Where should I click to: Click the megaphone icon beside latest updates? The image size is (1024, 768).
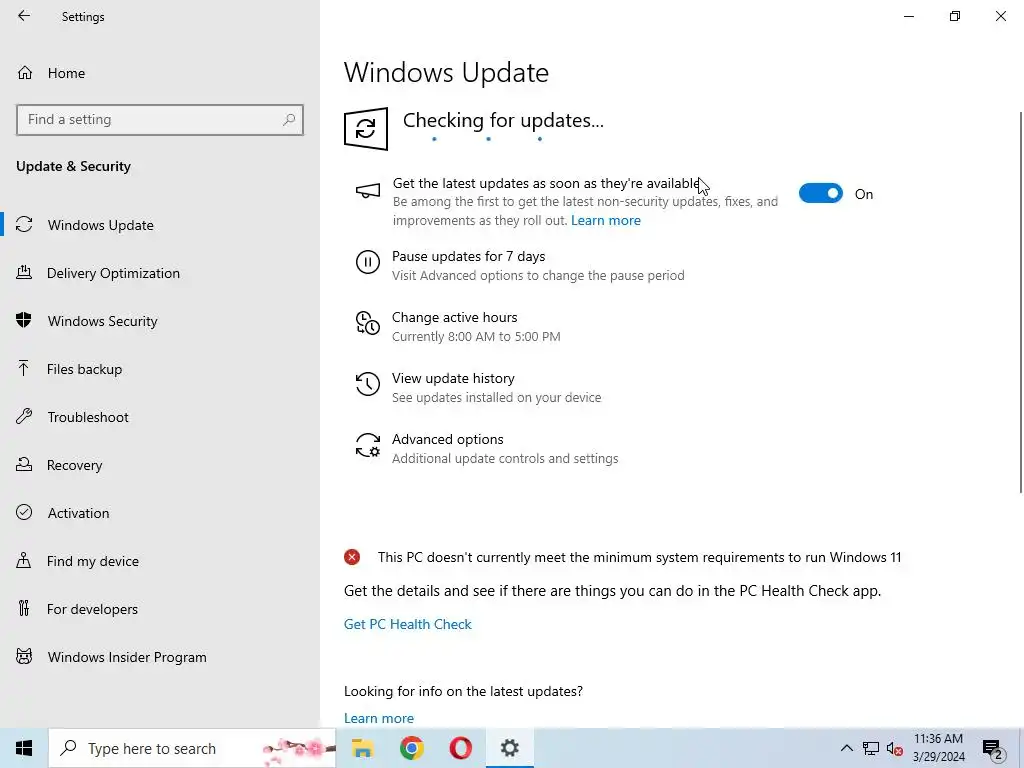[x=368, y=190]
